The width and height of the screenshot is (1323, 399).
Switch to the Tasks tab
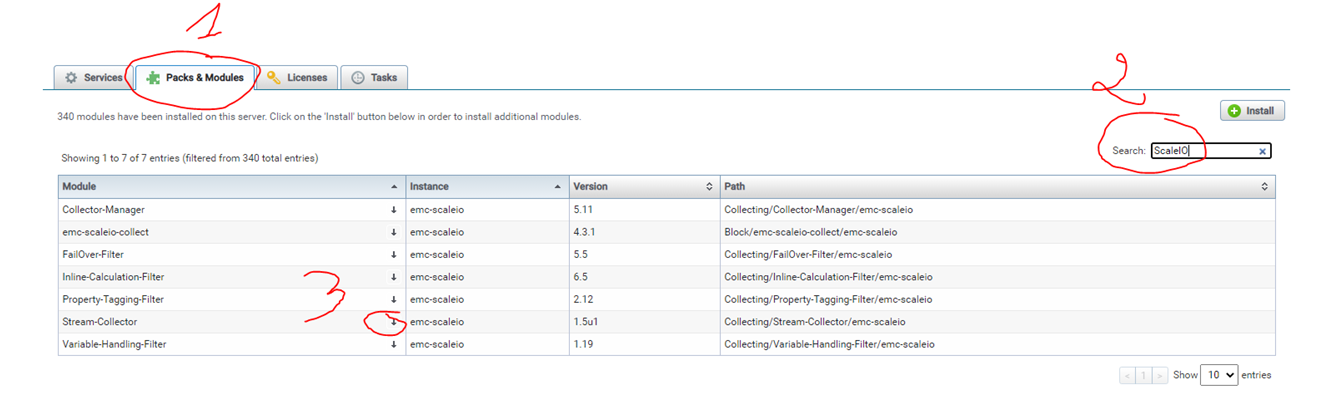tap(374, 78)
